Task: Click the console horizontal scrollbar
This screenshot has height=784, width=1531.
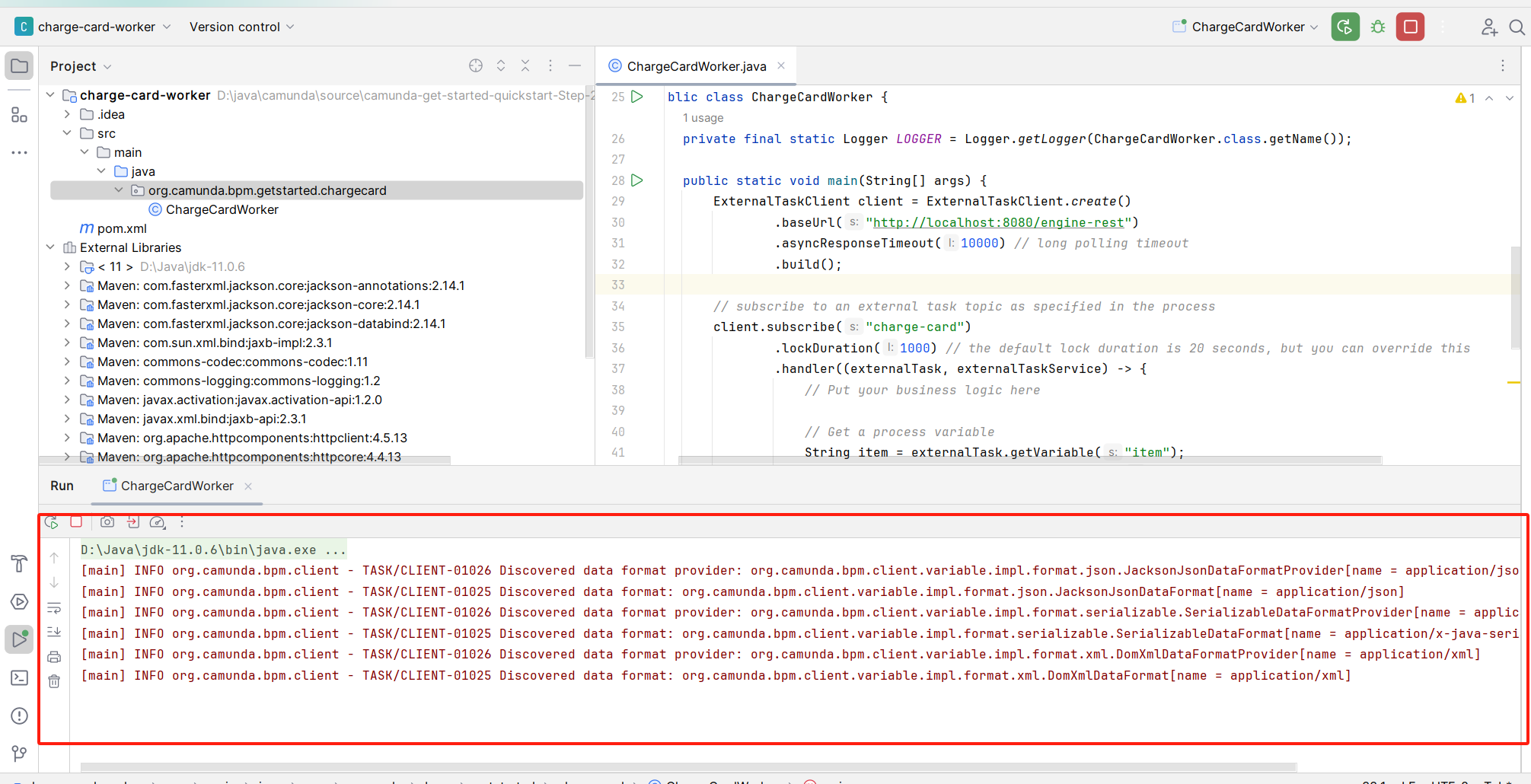Action: pyautogui.click(x=688, y=767)
